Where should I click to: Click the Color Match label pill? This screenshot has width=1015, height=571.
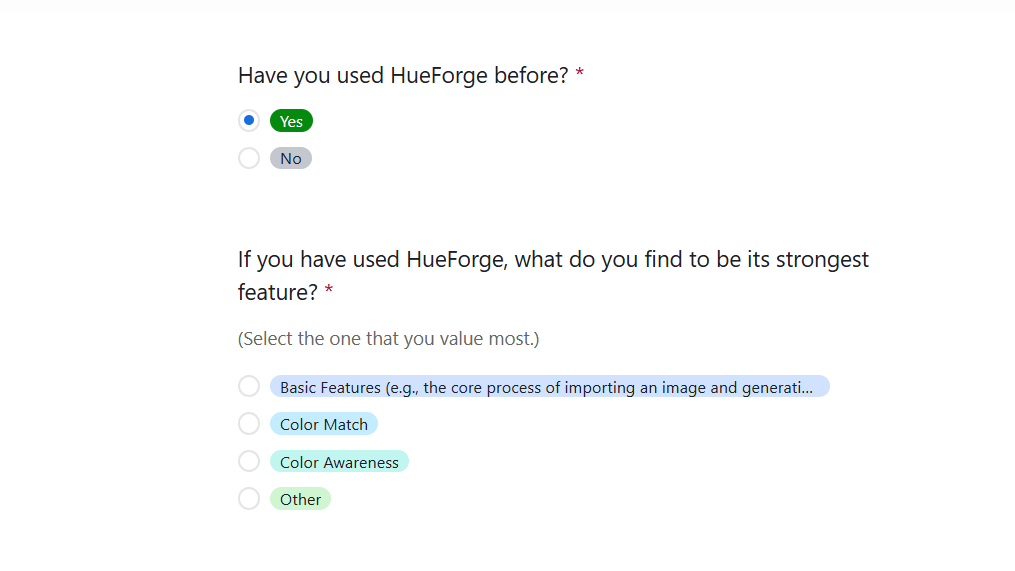tap(324, 425)
